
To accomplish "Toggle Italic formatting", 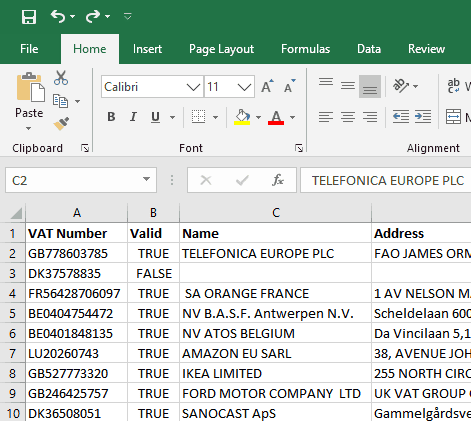I will tap(133, 117).
